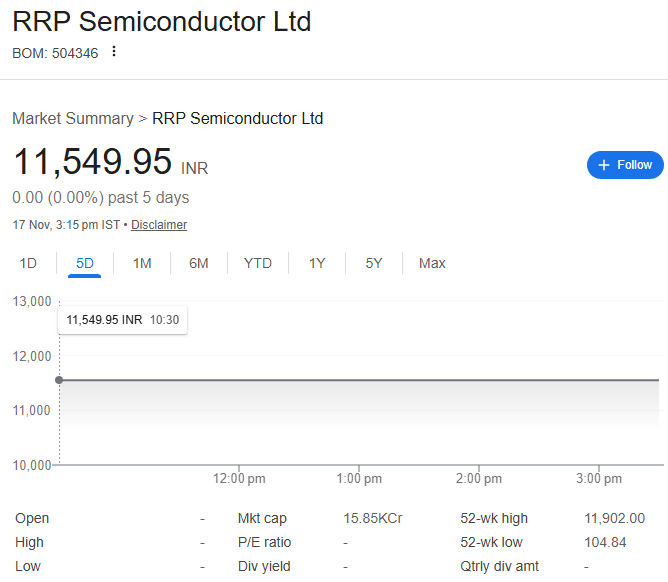The image size is (668, 582).
Task: Click the 11,549.95 INR chart tooltip
Action: point(123,320)
